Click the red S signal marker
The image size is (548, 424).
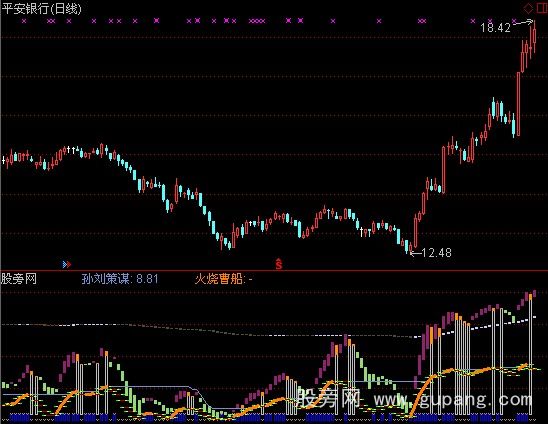pos(279,264)
